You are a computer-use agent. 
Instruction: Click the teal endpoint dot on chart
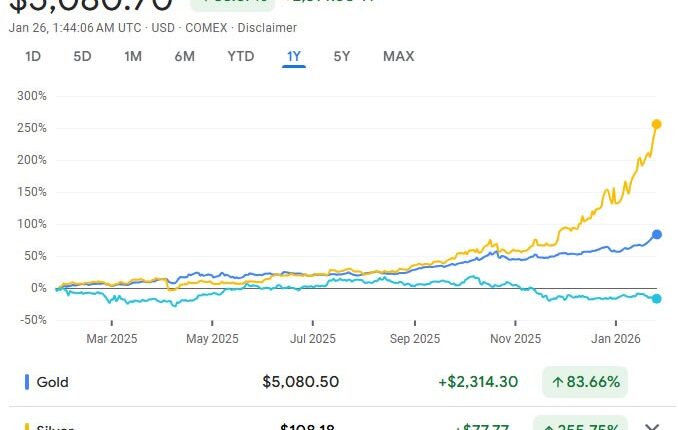(657, 298)
